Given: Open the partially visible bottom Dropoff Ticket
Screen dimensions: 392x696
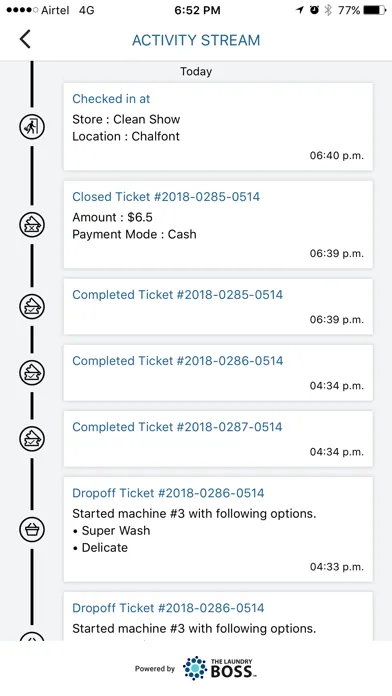Looking at the screenshot, I should pos(218,616).
